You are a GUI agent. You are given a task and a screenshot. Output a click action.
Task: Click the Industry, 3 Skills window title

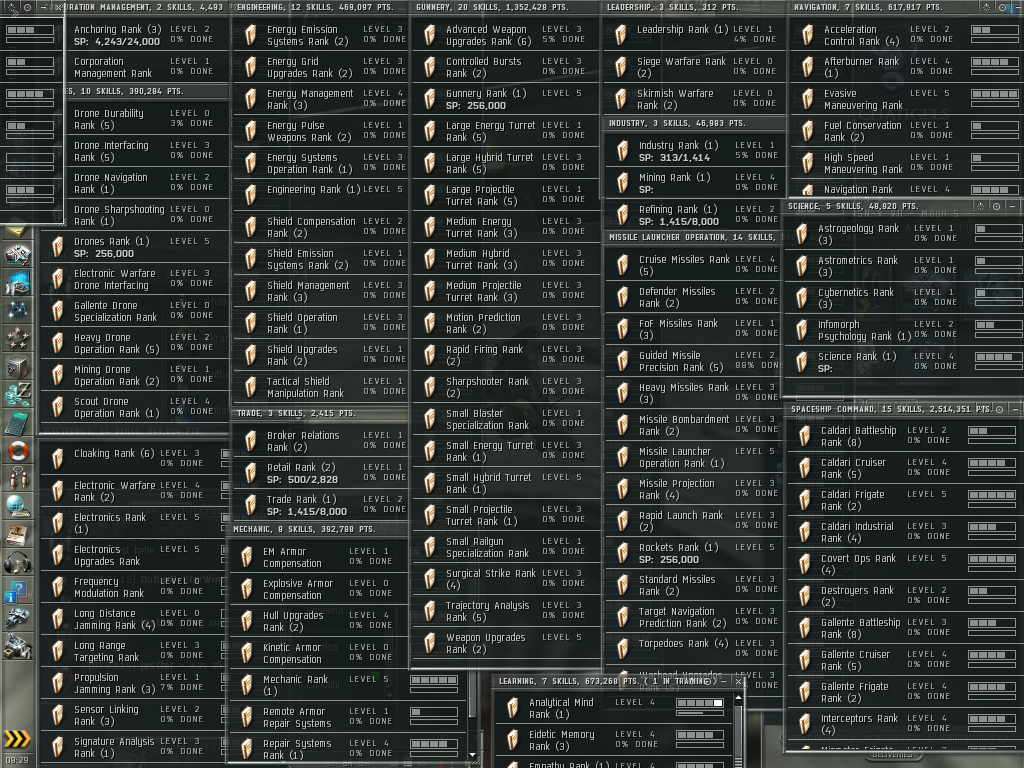coord(677,123)
